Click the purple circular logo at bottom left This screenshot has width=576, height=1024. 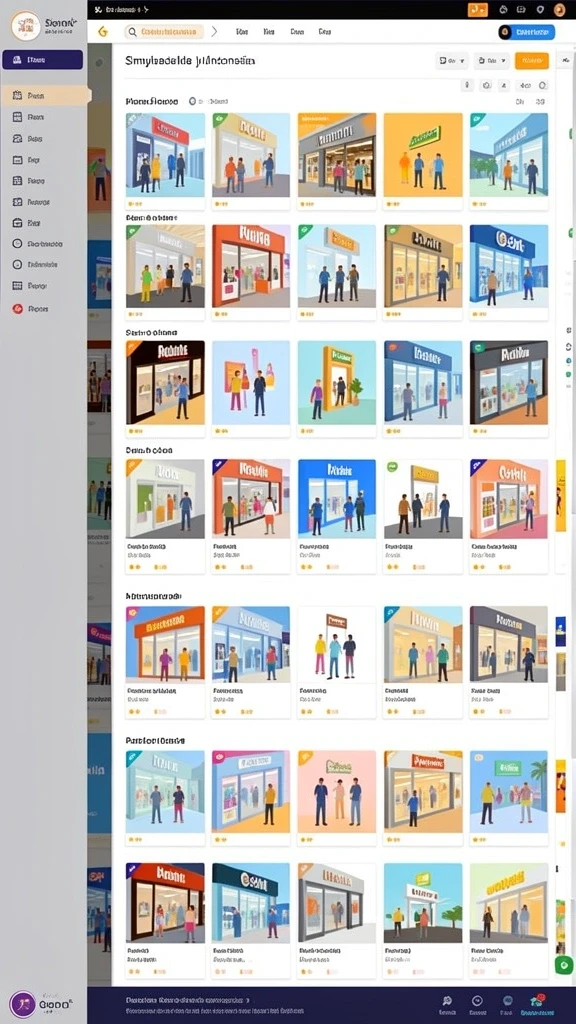pos(23,1004)
